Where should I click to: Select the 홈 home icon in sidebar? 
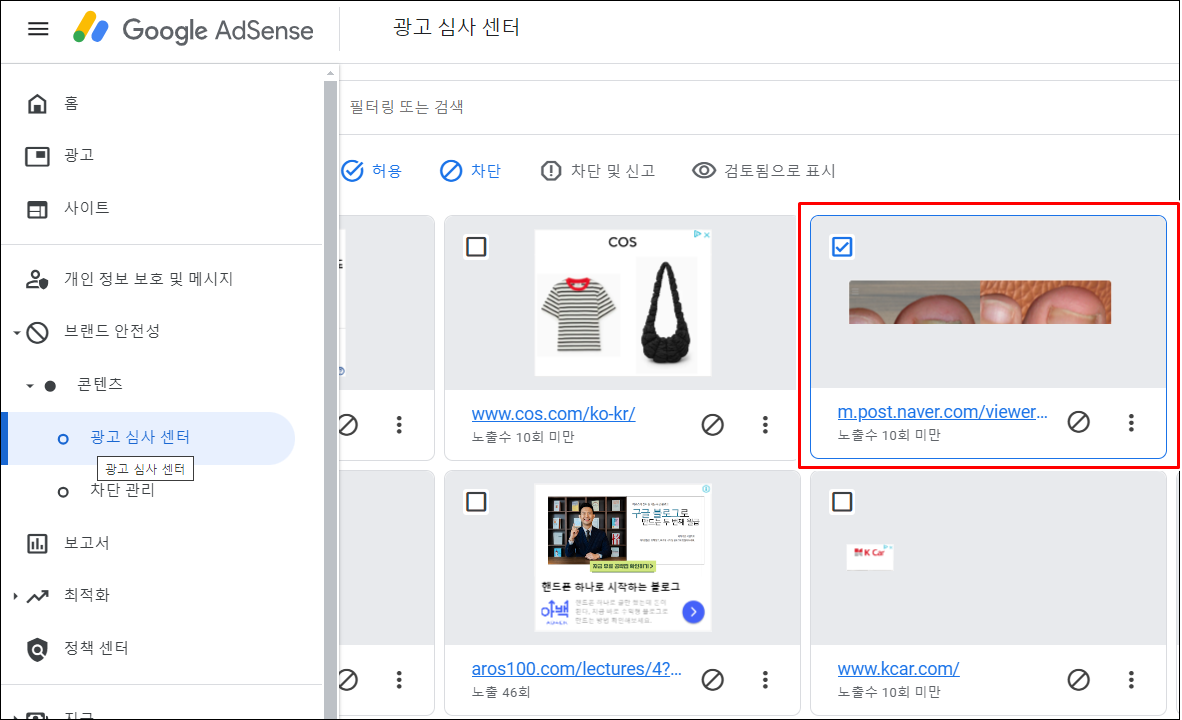tap(35, 103)
